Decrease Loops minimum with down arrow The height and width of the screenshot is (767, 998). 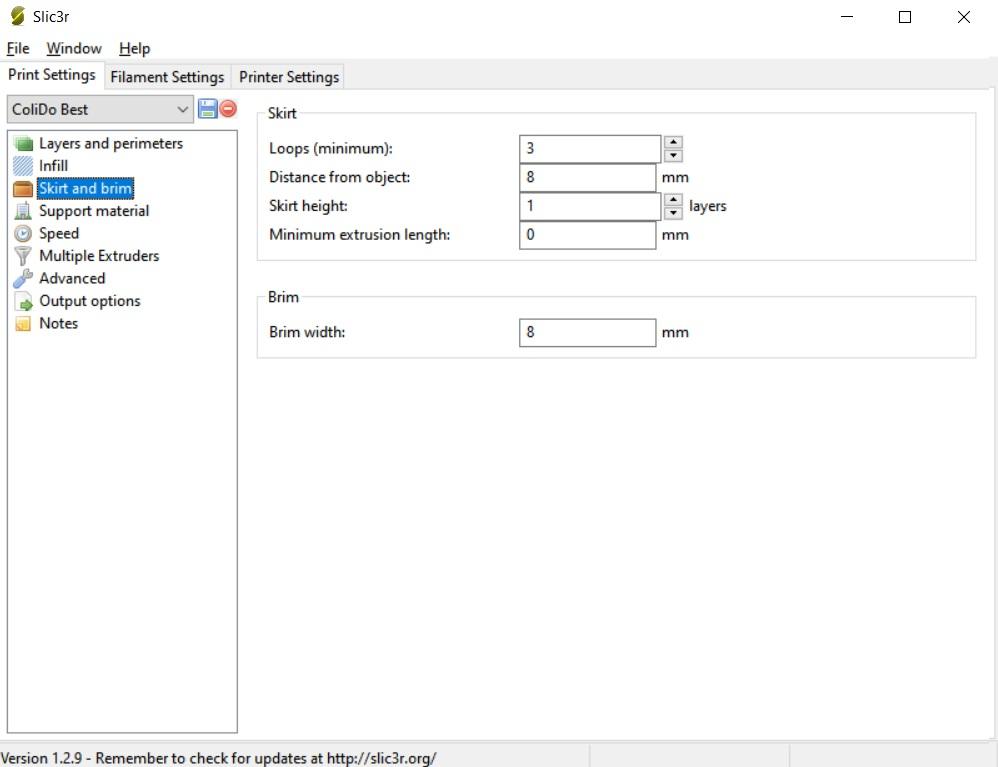click(673, 155)
